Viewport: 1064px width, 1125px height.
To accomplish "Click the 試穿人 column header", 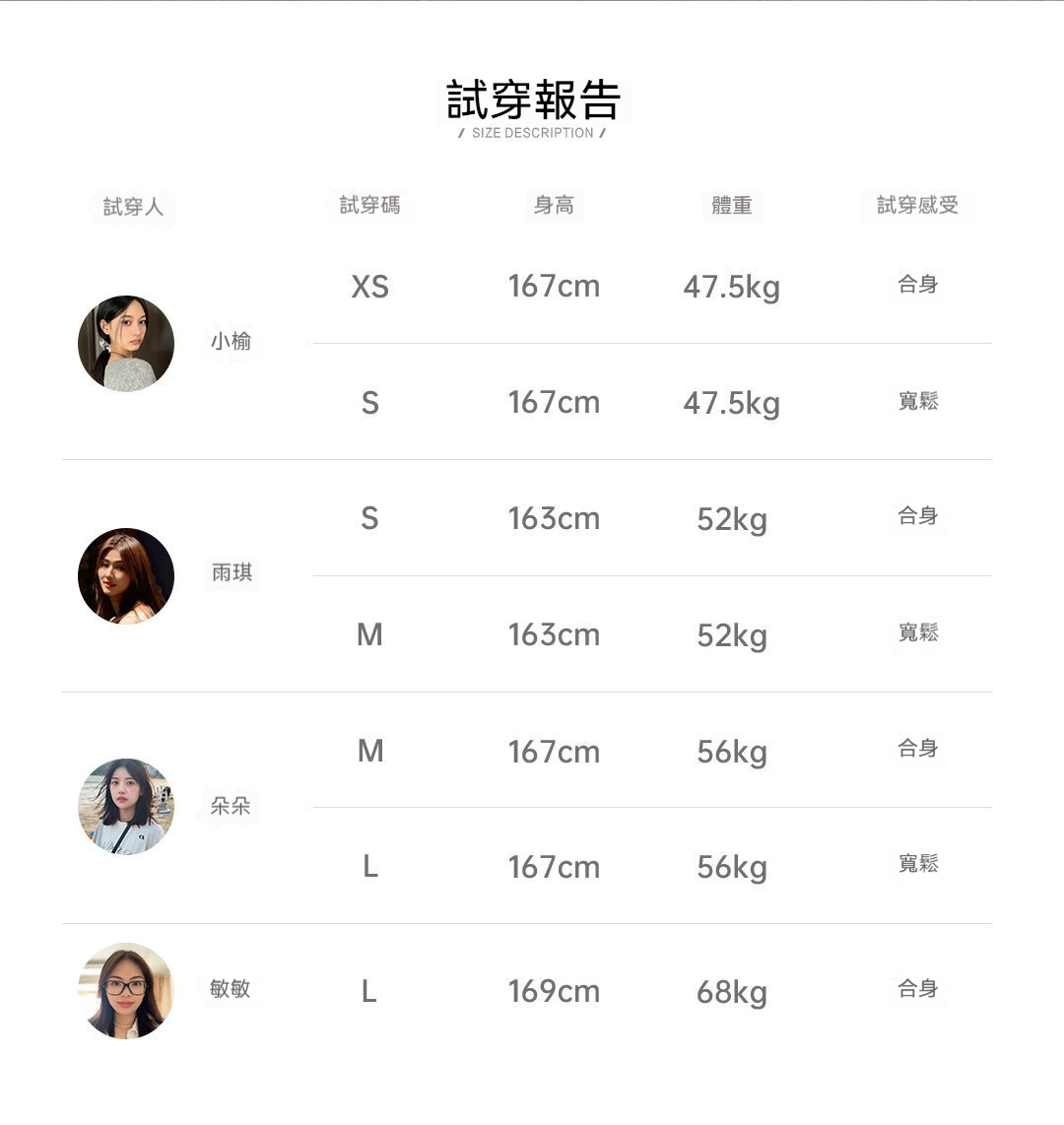I will click(x=133, y=207).
